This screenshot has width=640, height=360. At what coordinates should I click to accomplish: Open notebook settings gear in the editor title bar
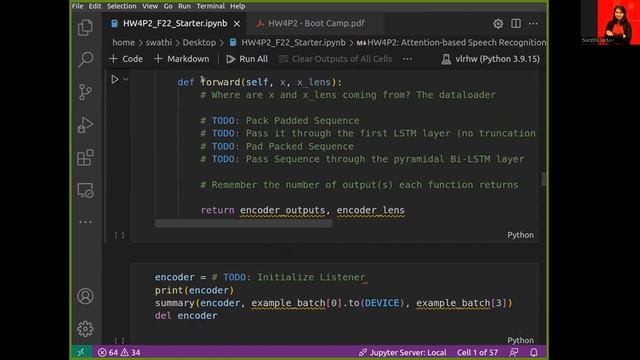[498, 24]
